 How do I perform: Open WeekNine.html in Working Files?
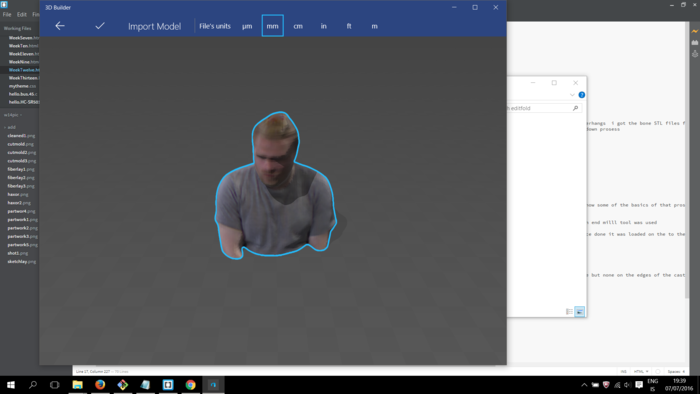point(24,62)
